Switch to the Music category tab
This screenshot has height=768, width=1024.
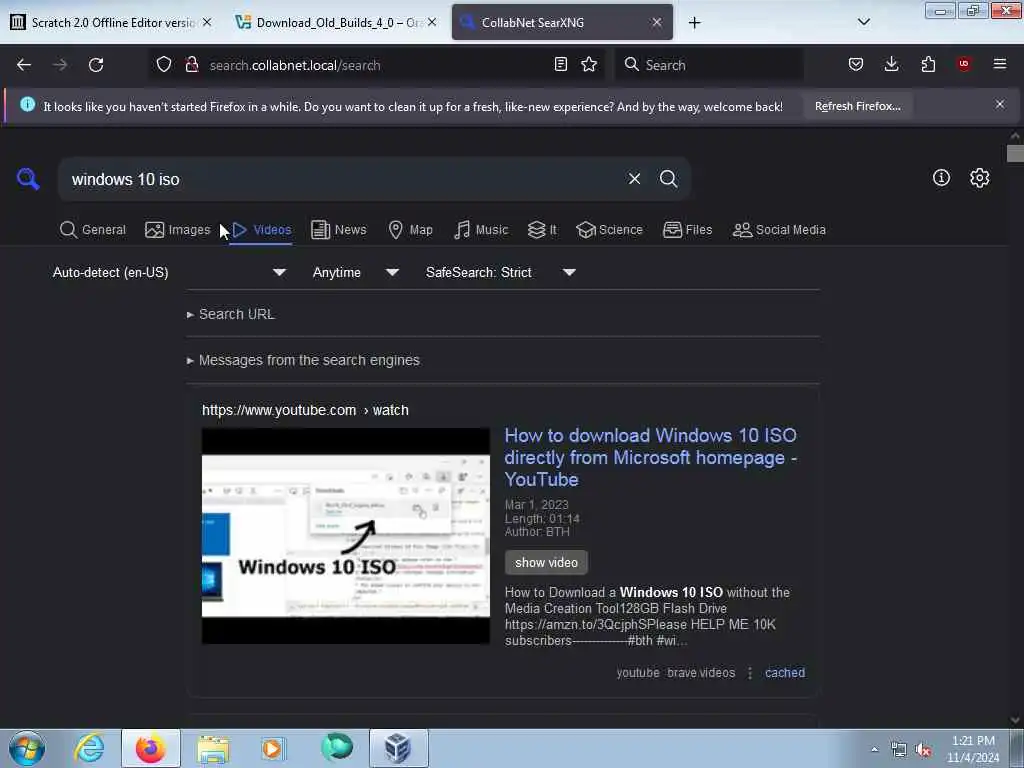click(481, 230)
